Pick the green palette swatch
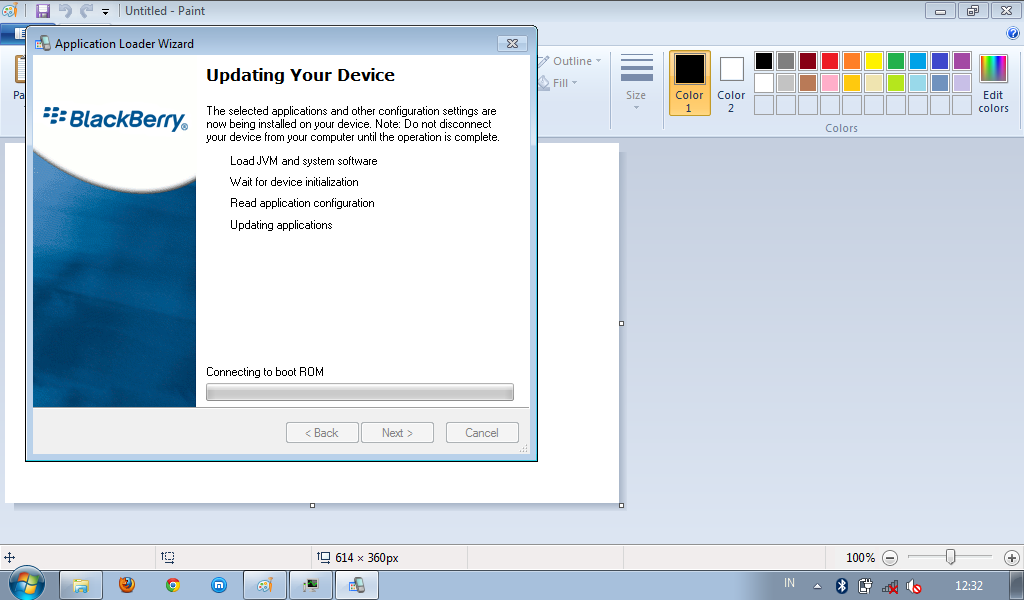Screen dimensions: 1024x600 point(896,61)
